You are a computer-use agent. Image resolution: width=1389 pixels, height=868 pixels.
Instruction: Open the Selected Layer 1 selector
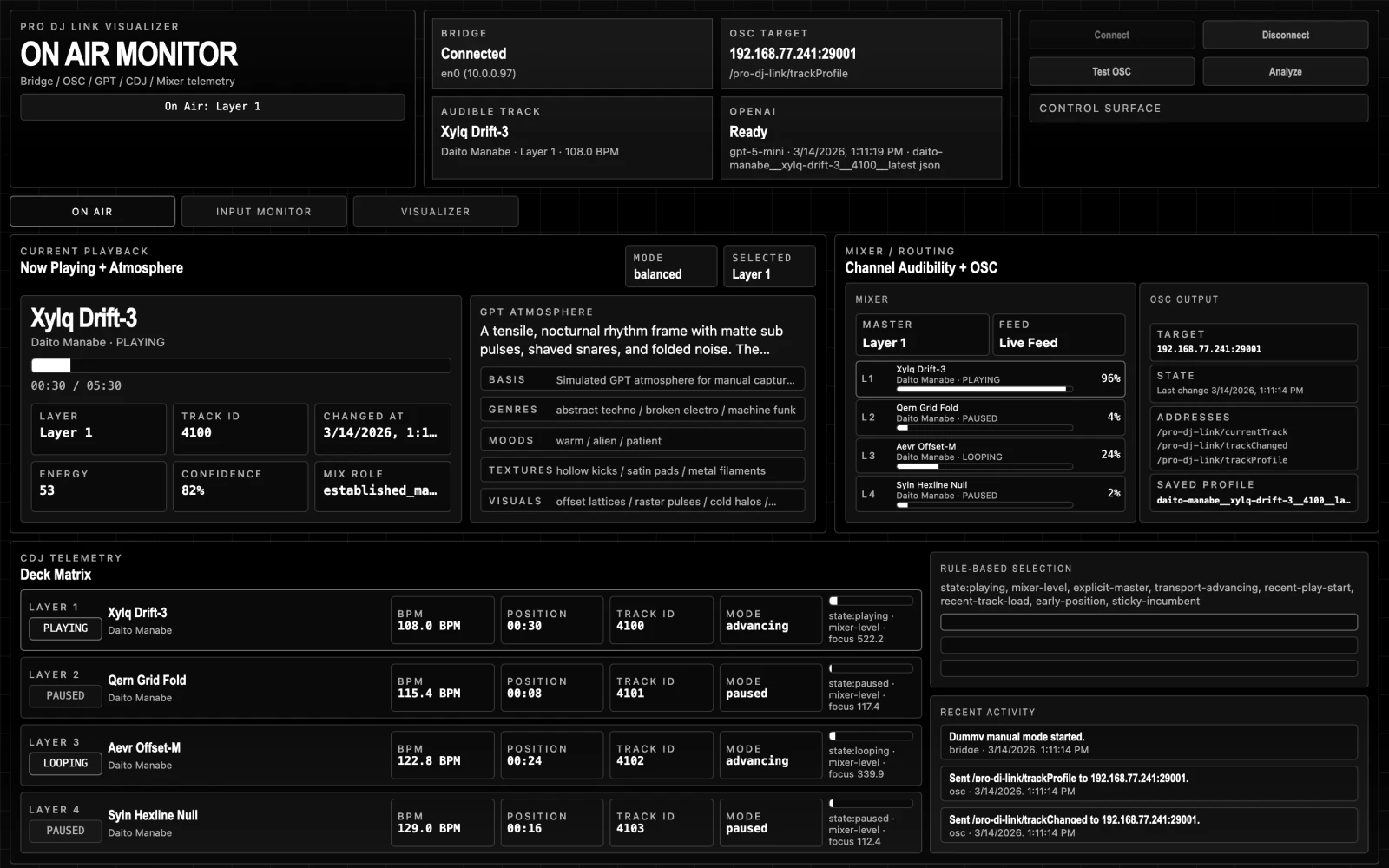coord(769,266)
